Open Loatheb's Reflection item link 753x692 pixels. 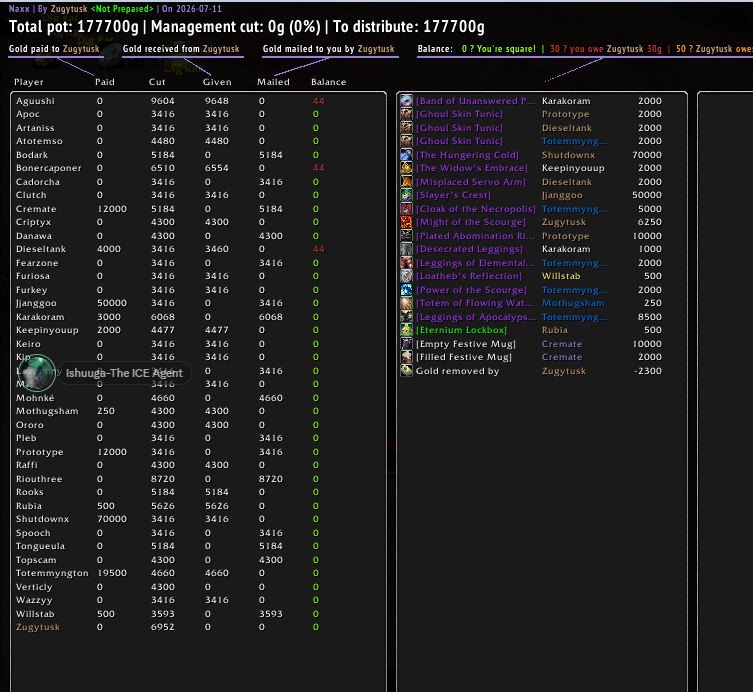(469, 276)
